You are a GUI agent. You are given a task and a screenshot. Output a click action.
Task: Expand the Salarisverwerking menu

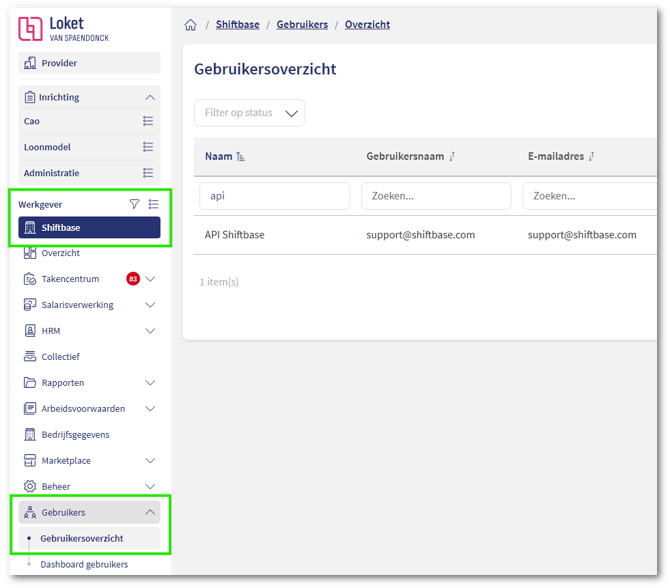point(150,305)
